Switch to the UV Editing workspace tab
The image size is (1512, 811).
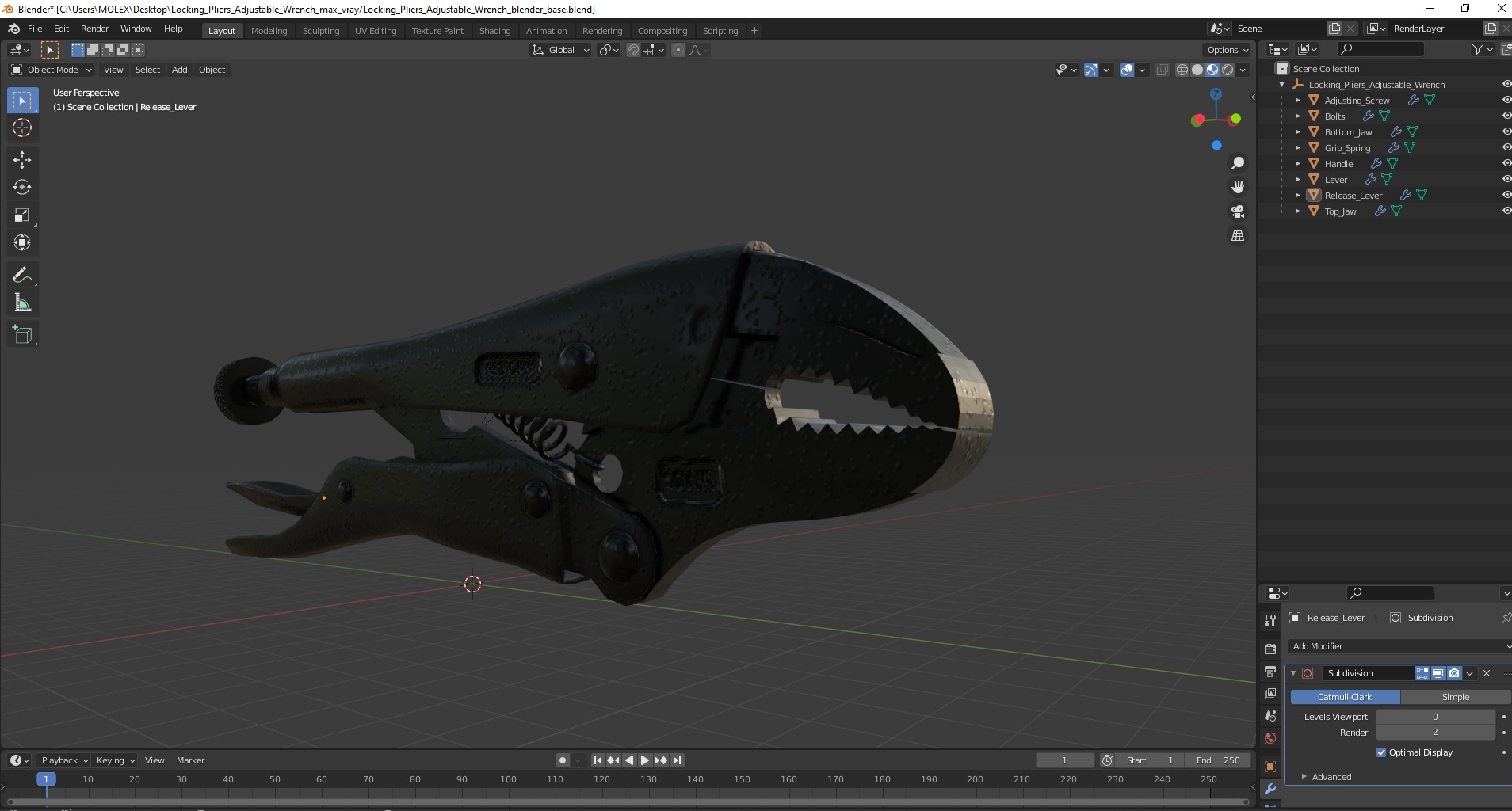point(376,31)
